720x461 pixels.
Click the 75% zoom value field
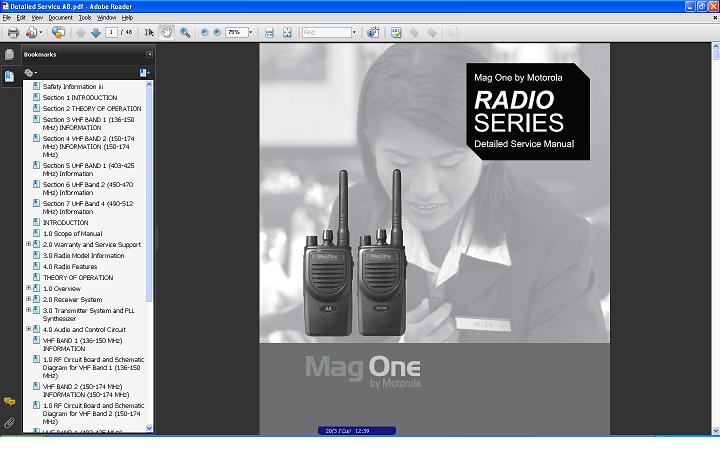tap(236, 33)
